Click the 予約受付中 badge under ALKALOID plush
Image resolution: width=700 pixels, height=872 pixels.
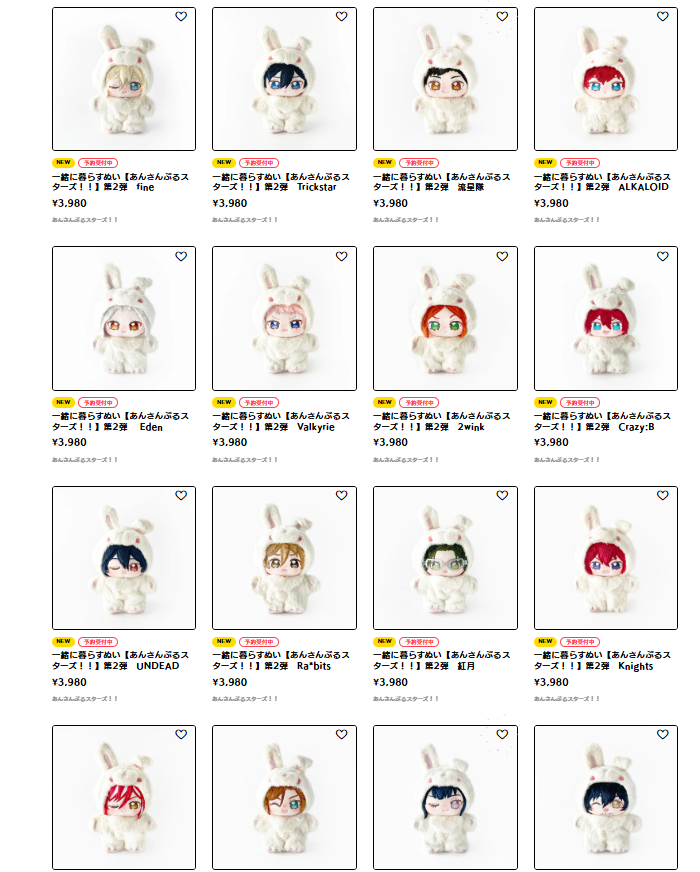580,163
